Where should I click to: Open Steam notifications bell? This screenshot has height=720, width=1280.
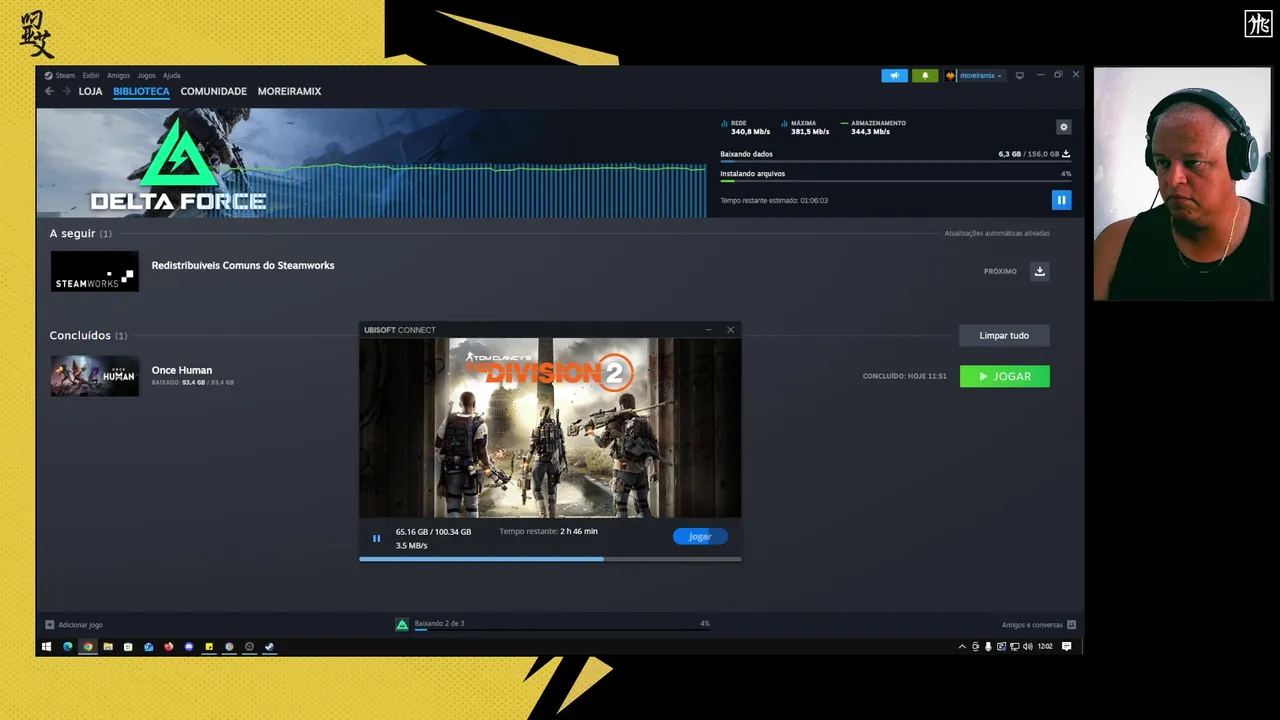coord(925,75)
